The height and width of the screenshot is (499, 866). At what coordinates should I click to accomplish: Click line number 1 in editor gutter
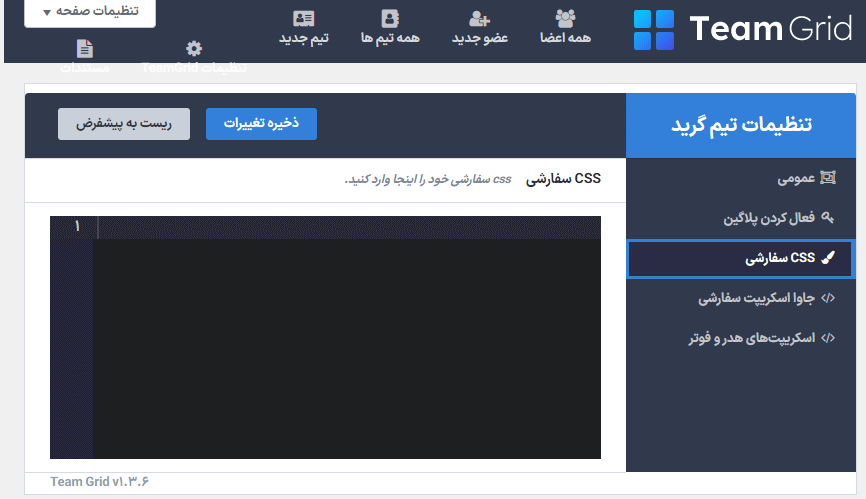pyautogui.click(x=76, y=227)
